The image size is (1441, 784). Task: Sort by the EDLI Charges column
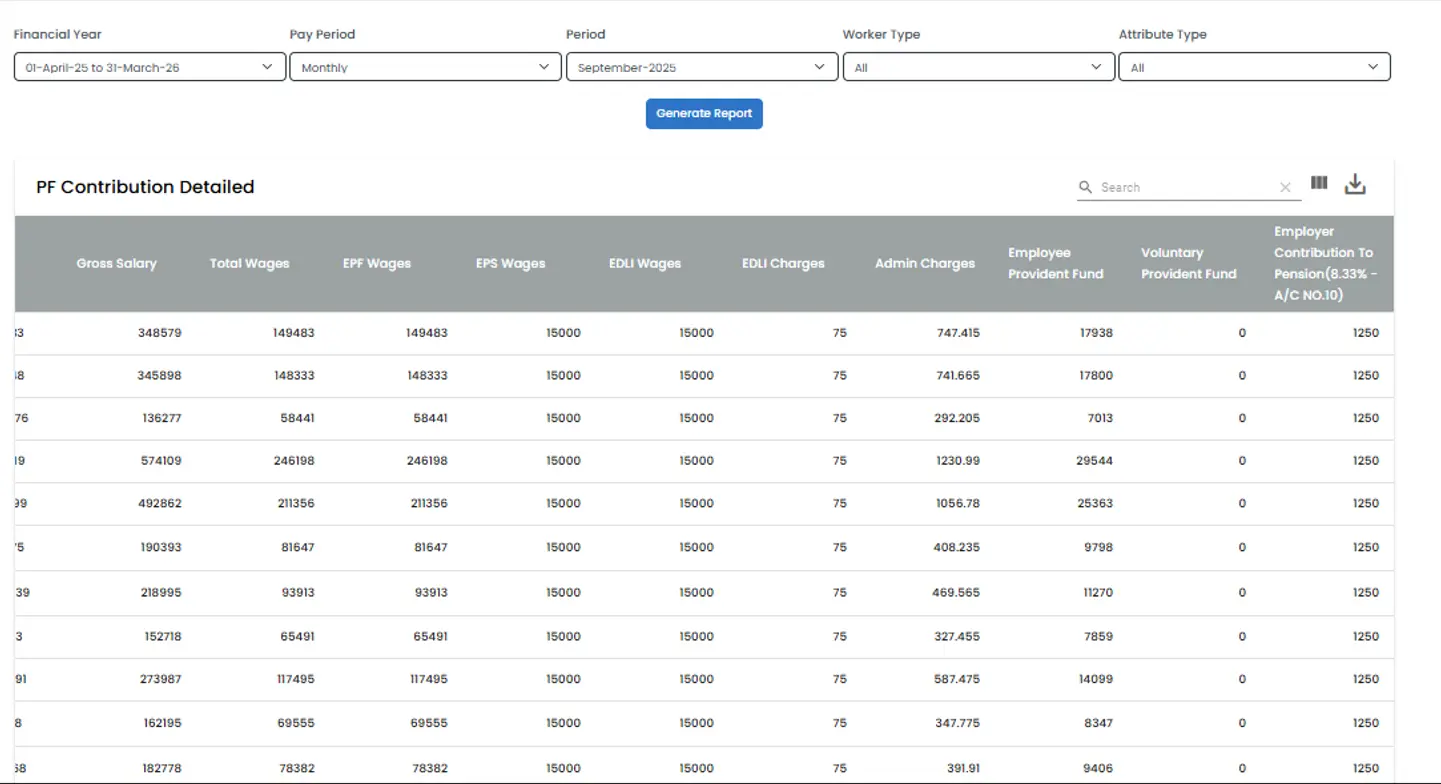tap(783, 263)
